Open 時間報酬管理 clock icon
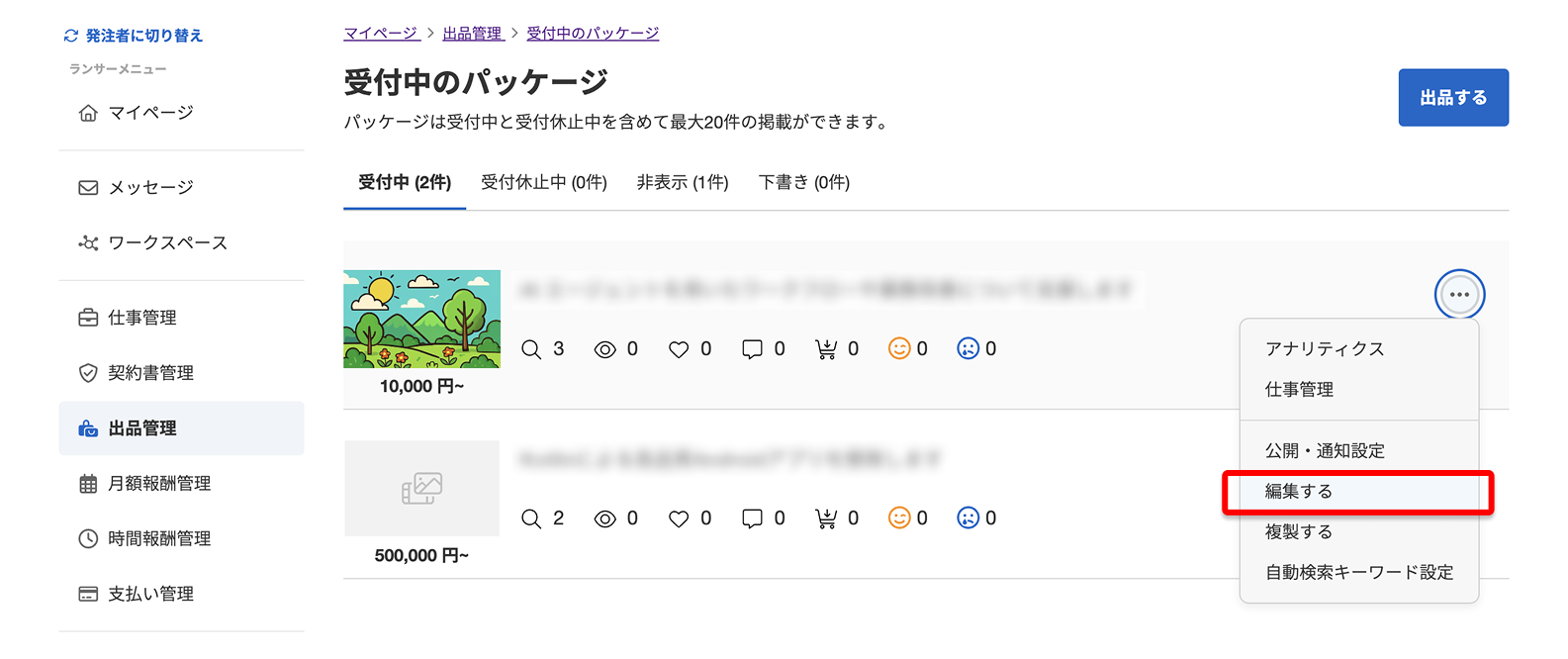 click(x=88, y=539)
